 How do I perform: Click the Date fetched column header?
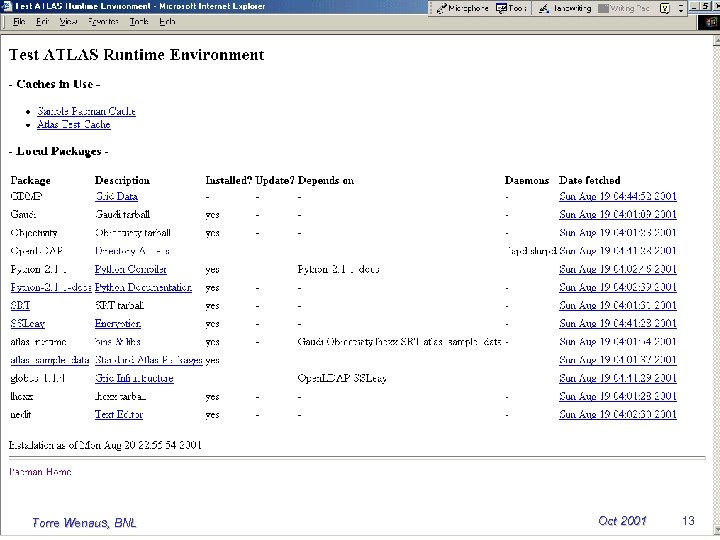tap(590, 180)
